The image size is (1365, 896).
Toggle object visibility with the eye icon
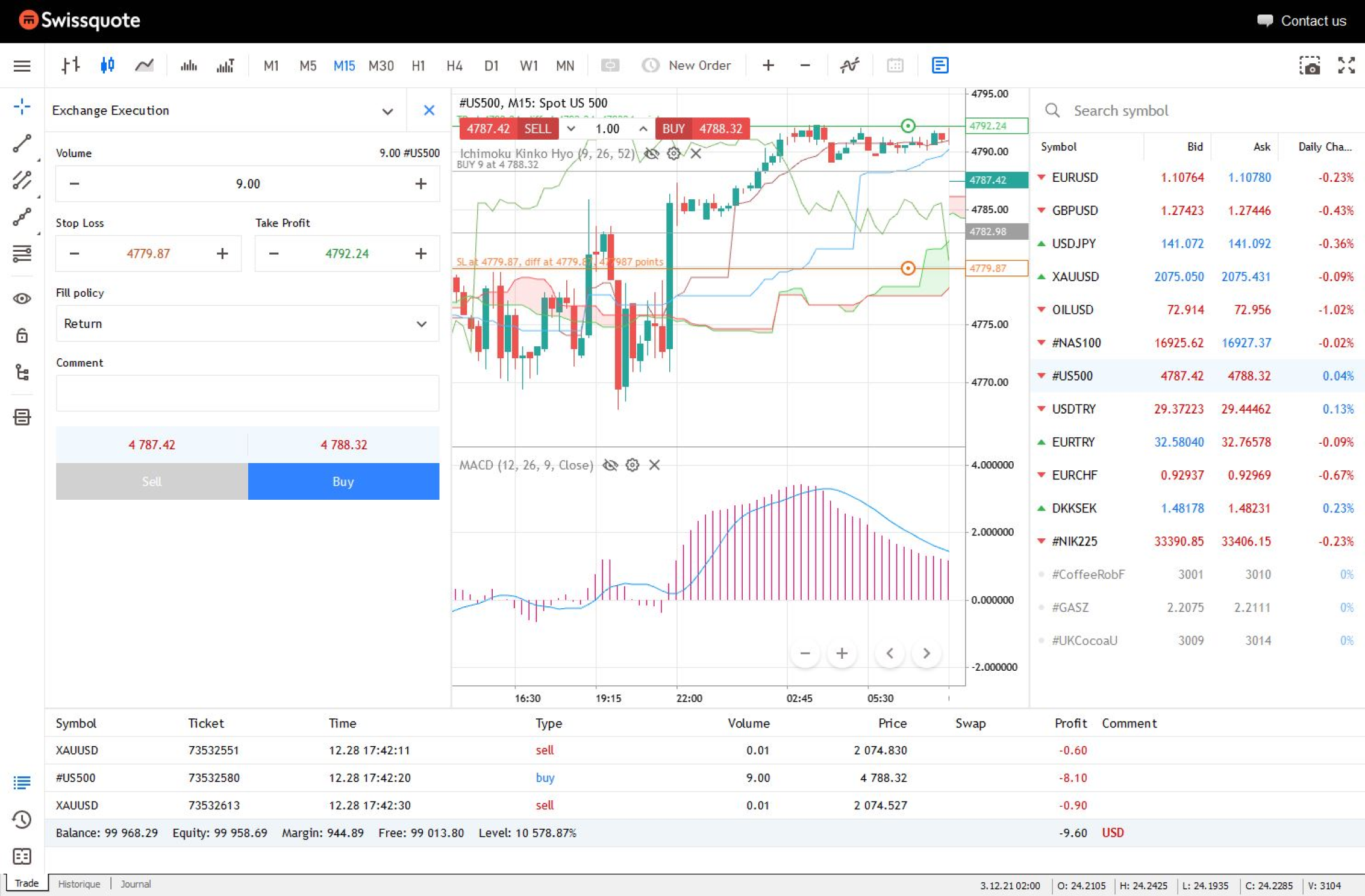coord(22,298)
